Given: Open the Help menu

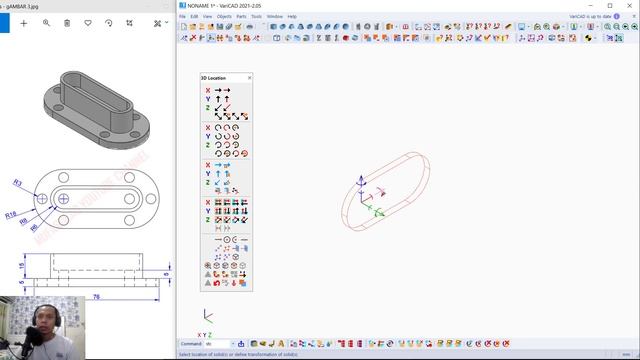Looking at the screenshot, I should (292, 17).
